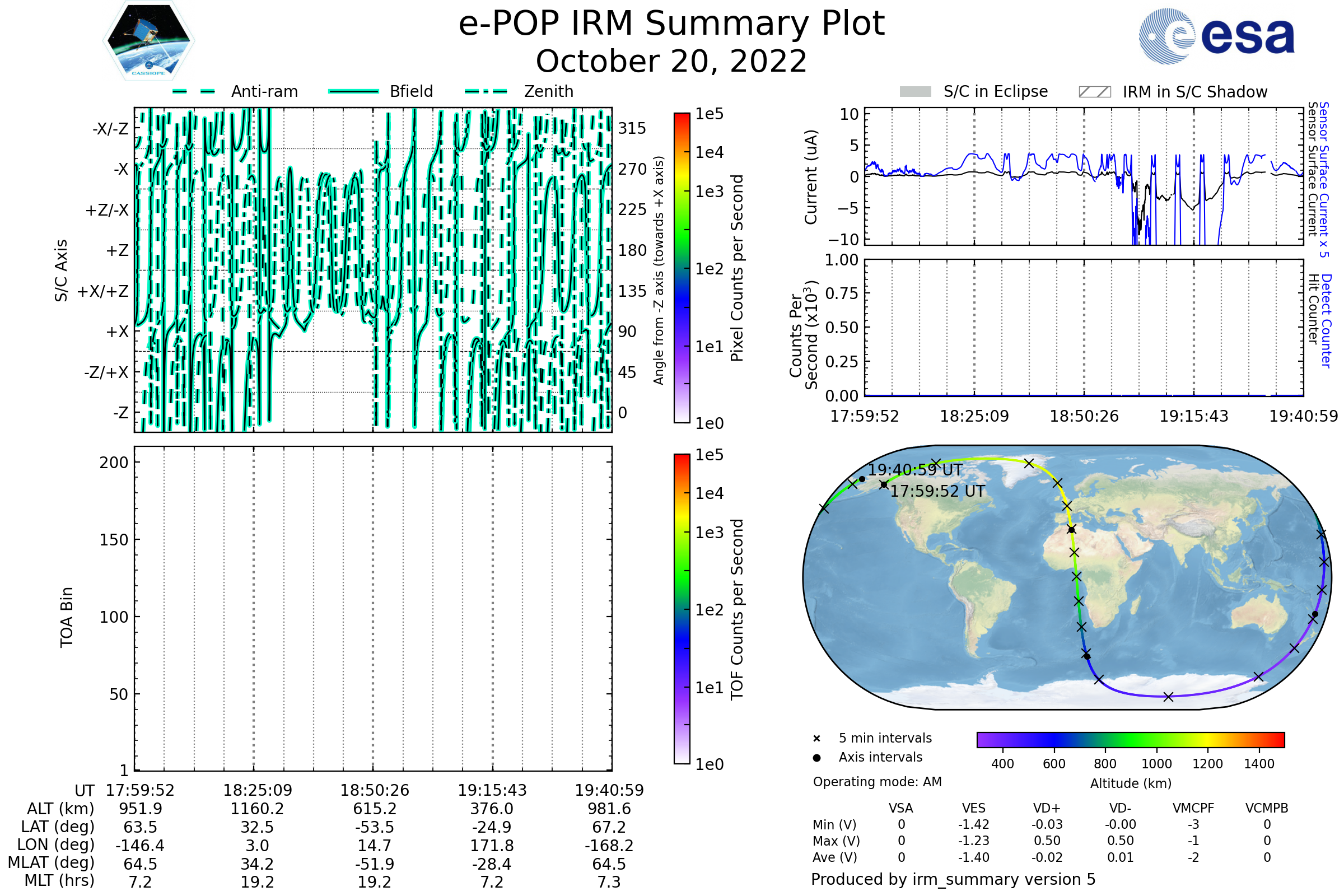This screenshot has width=1344, height=896.
Task: Click the Operating mode: AM text
Action: 877,782
